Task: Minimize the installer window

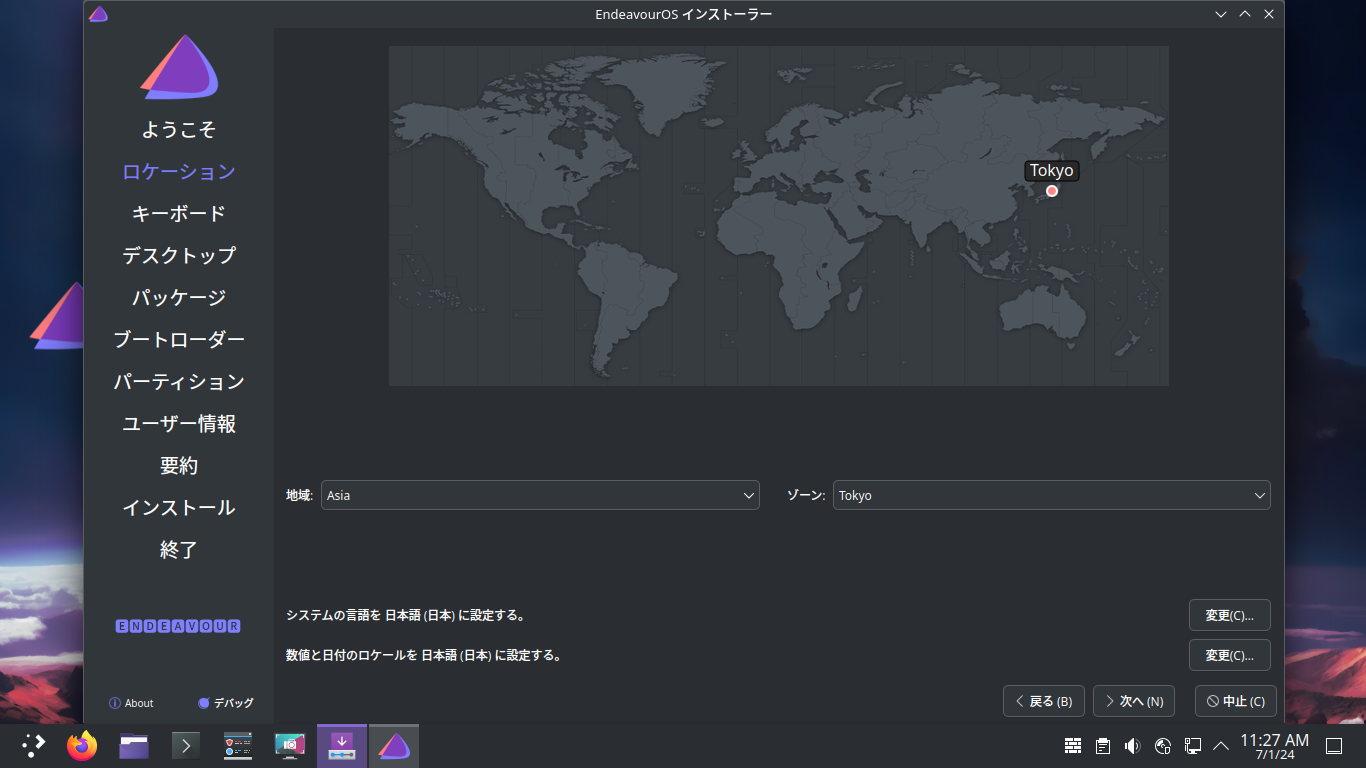Action: tap(1221, 14)
